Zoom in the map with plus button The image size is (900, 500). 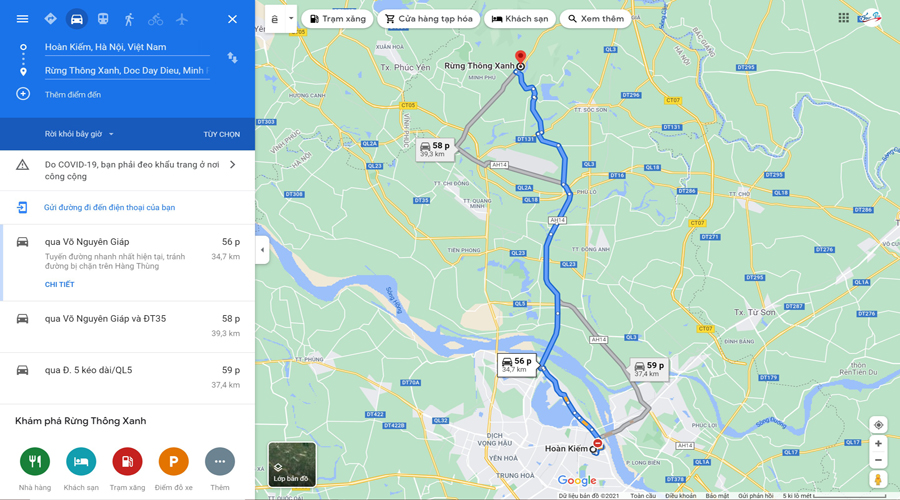878,444
